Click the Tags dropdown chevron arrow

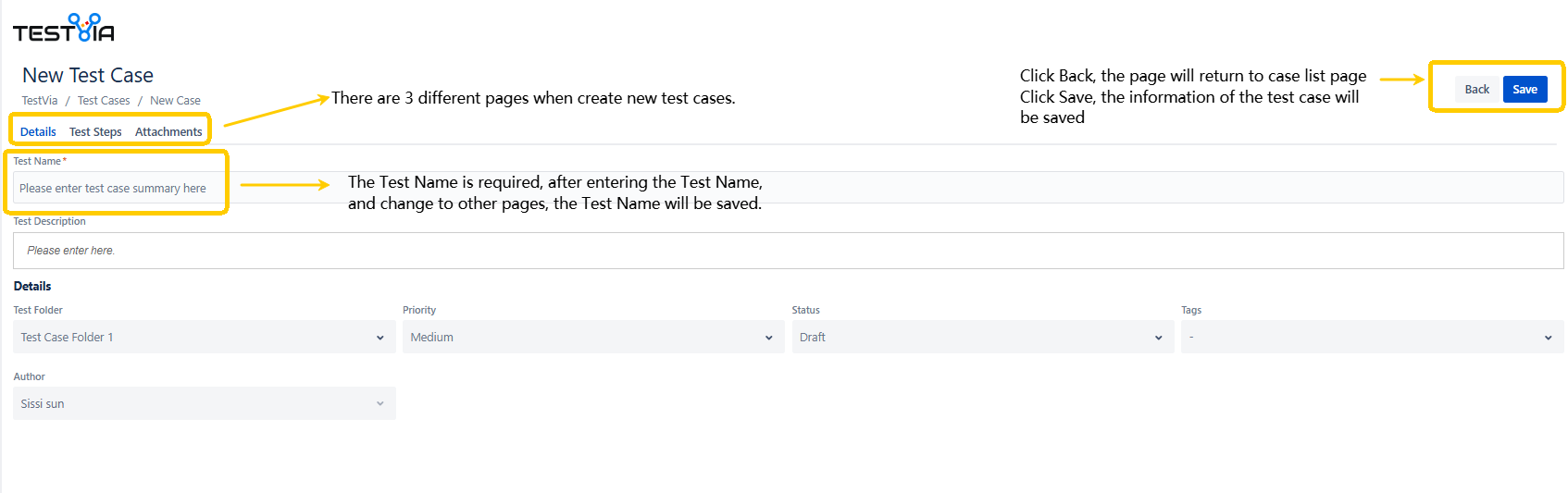[1548, 338]
